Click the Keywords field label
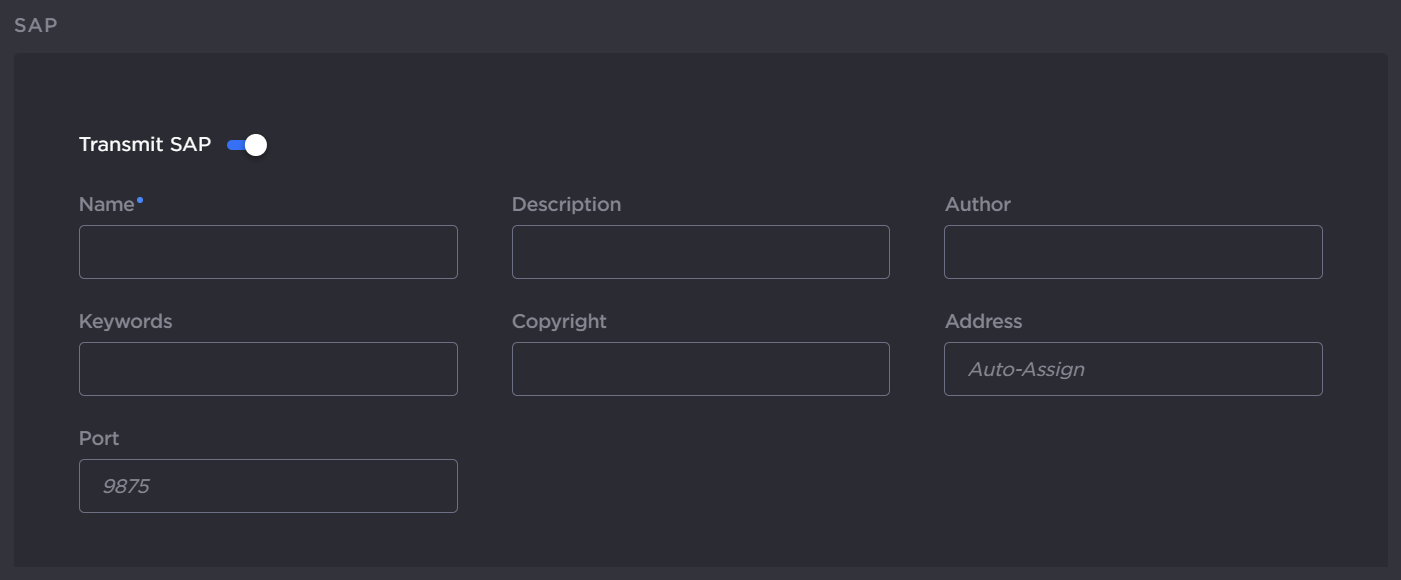Image resolution: width=1401 pixels, height=580 pixels. pos(125,322)
